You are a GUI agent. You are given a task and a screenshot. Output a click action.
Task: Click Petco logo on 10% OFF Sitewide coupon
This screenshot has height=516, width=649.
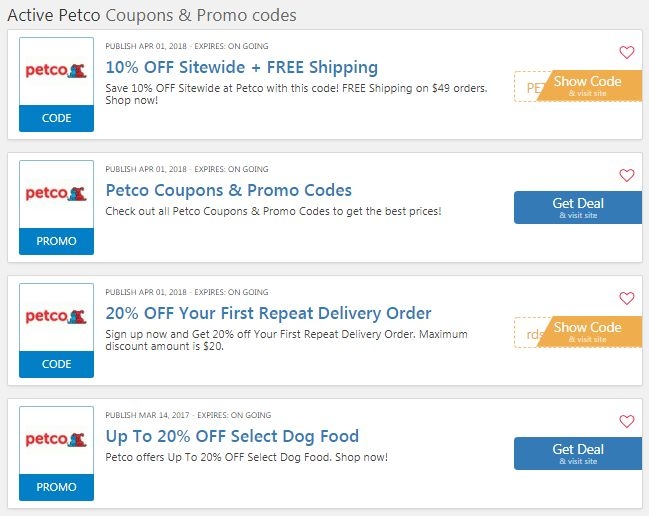(57, 72)
